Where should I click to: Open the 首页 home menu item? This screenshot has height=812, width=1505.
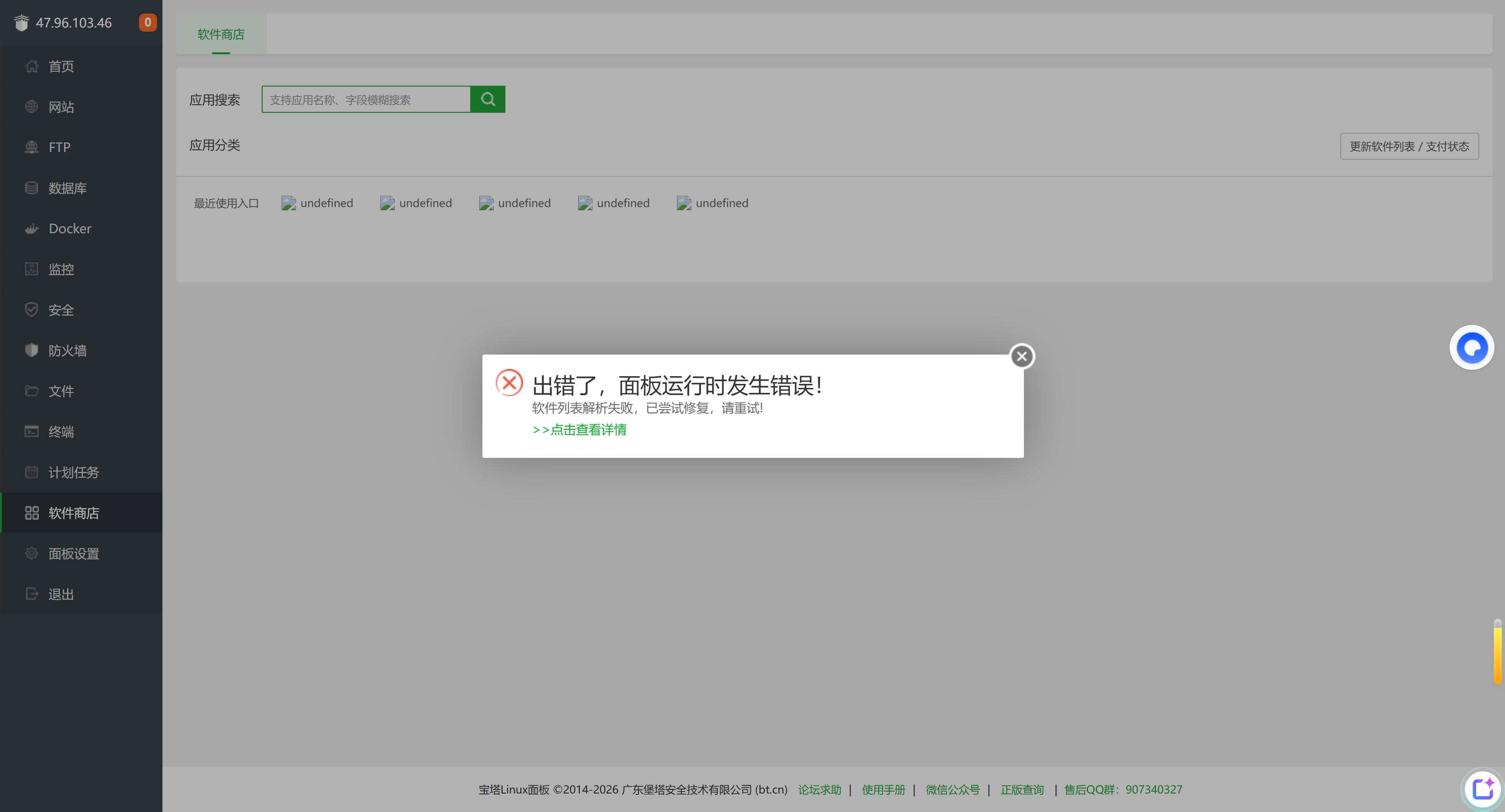[x=61, y=67]
